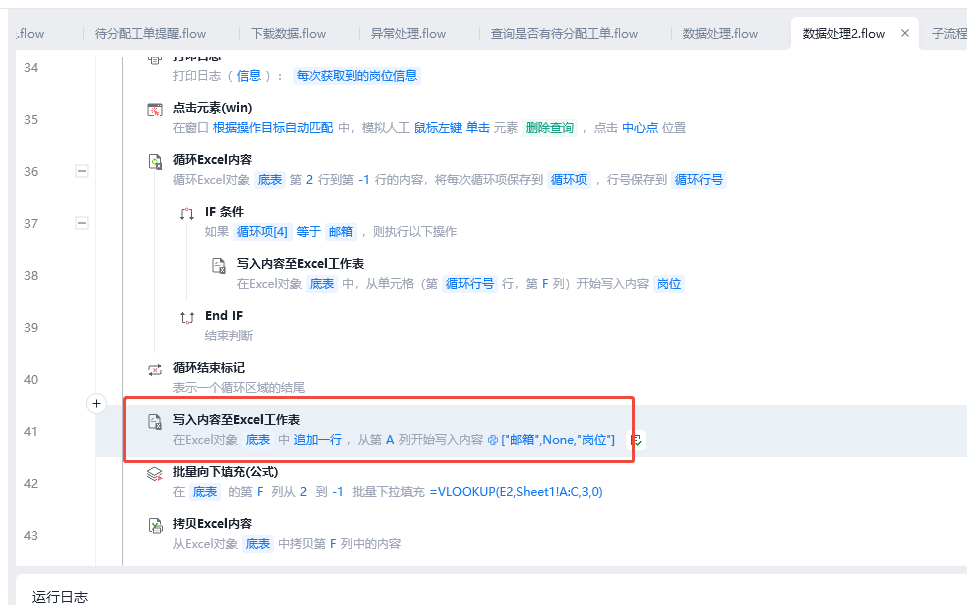The width and height of the screenshot is (967, 605).
Task: Click the 邮箱 condition value
Action: click(340, 232)
